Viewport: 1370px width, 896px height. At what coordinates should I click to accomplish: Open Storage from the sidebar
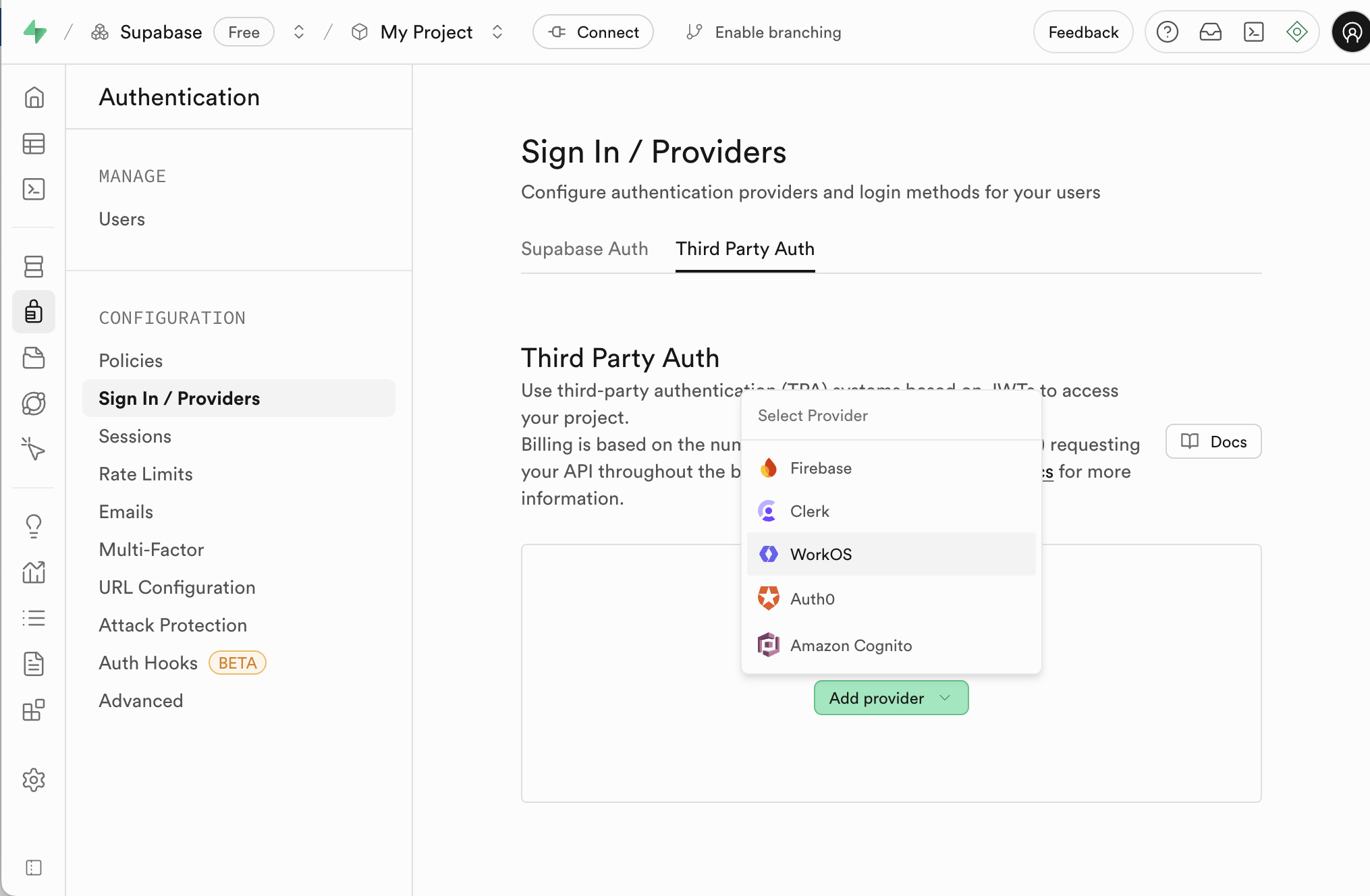point(34,358)
